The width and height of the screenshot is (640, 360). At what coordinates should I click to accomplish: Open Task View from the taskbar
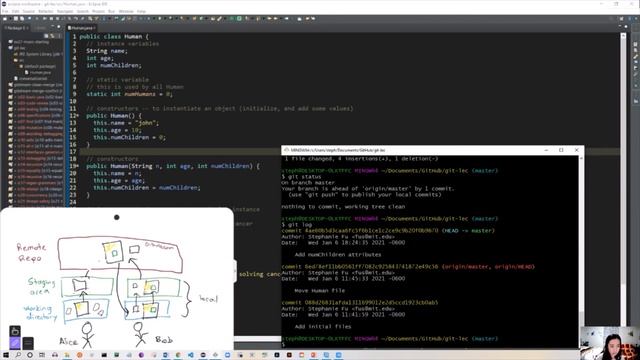coord(42,355)
